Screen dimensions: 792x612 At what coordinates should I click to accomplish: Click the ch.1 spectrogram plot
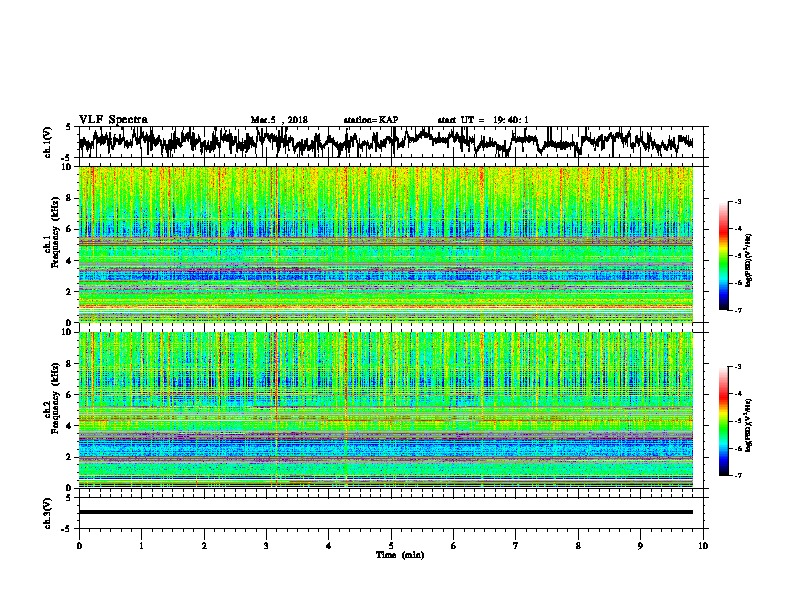point(386,244)
